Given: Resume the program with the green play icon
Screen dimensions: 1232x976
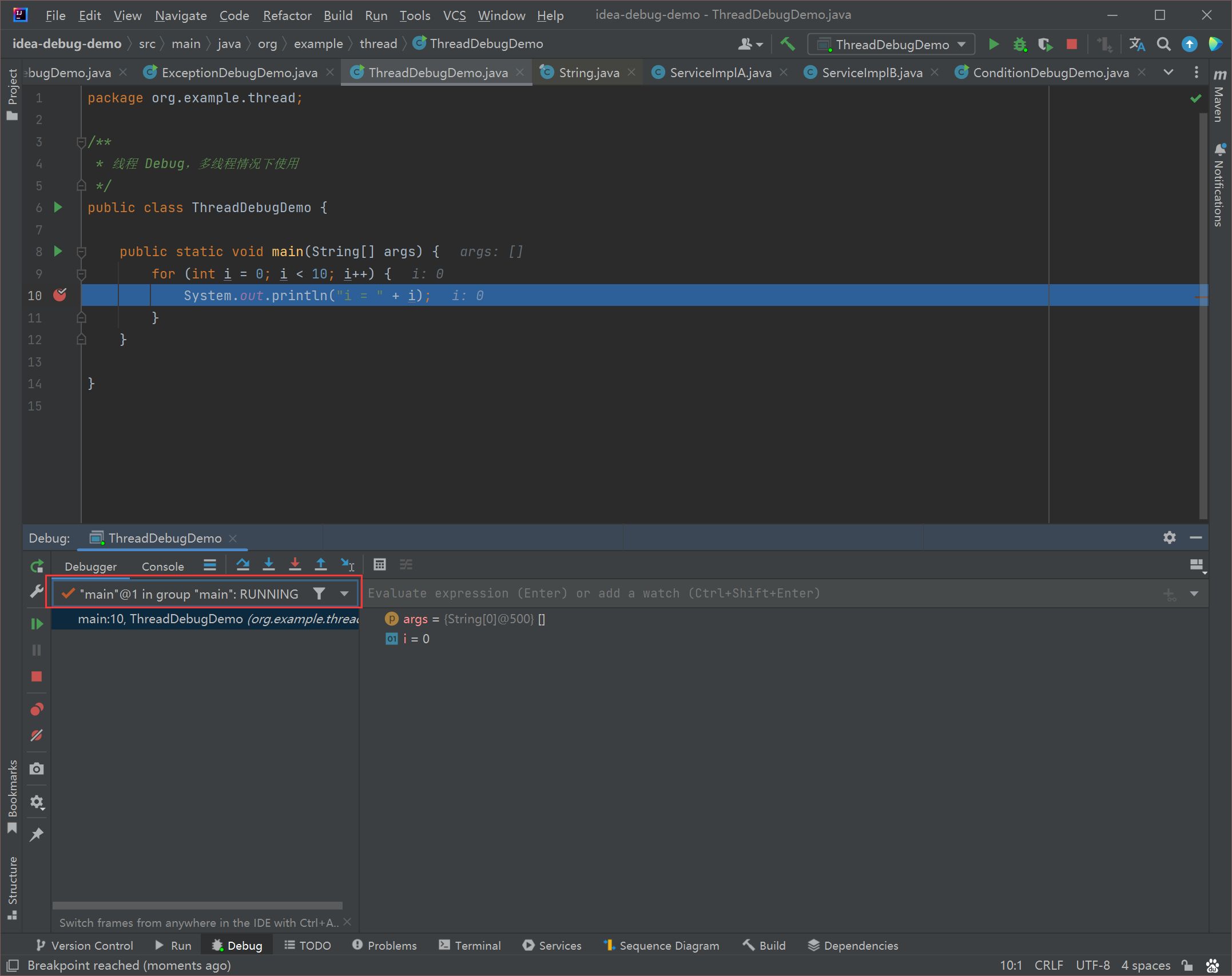Looking at the screenshot, I should coord(37,624).
